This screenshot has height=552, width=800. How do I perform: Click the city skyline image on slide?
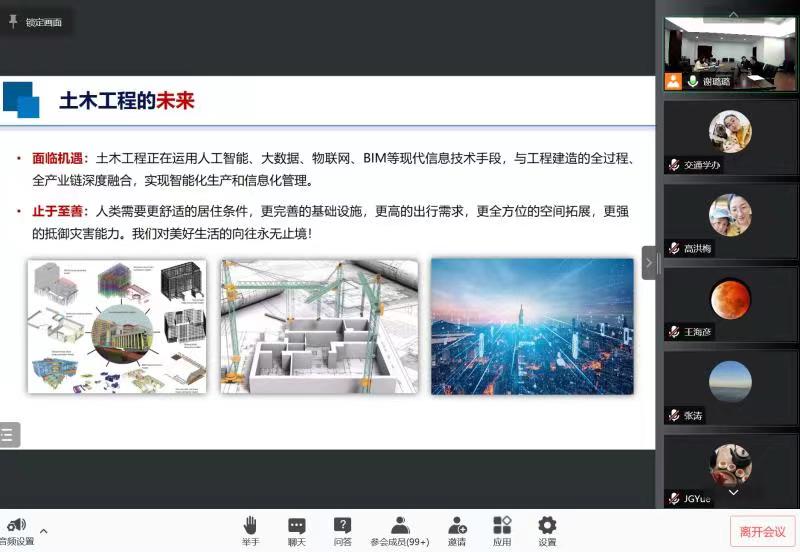(x=532, y=326)
